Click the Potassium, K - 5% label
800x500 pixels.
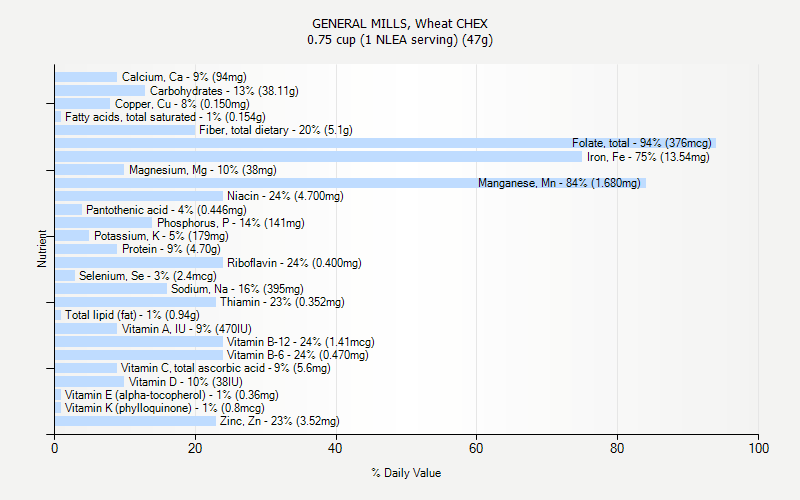click(161, 236)
